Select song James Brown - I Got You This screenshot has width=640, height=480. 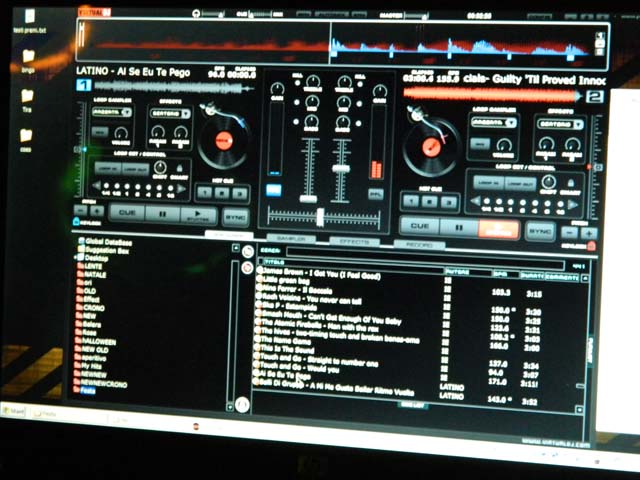pyautogui.click(x=319, y=273)
